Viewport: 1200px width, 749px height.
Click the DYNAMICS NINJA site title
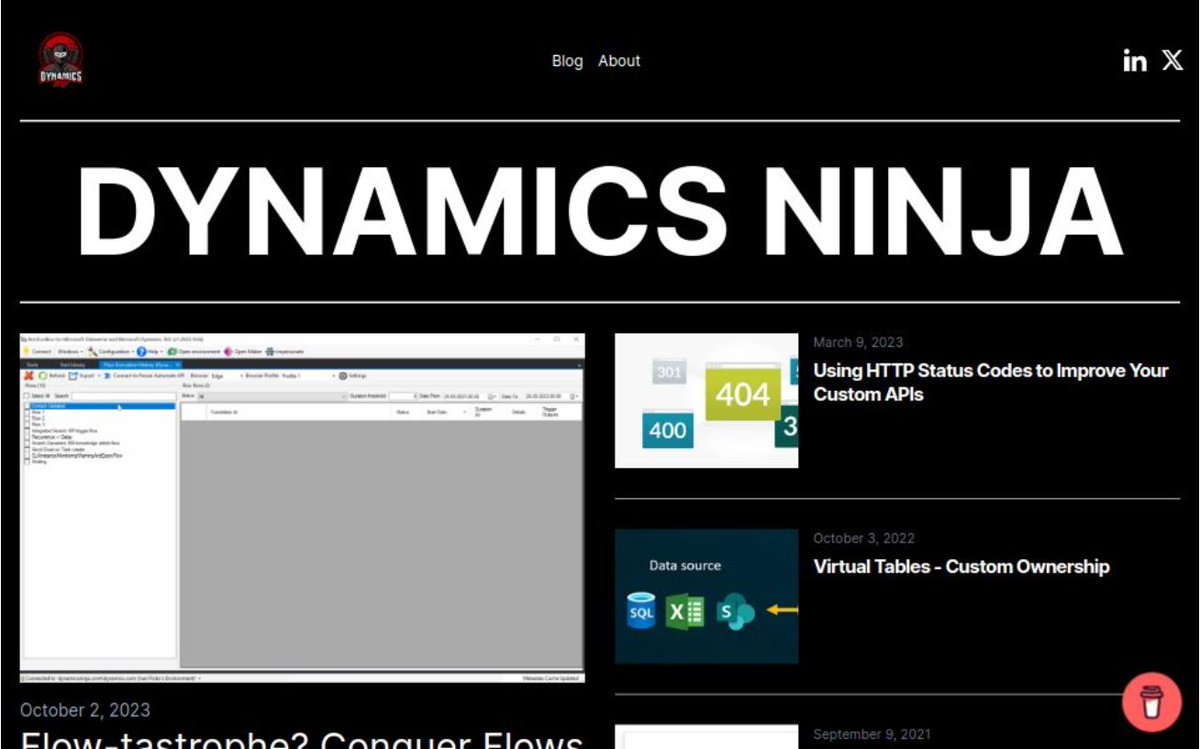click(x=600, y=211)
